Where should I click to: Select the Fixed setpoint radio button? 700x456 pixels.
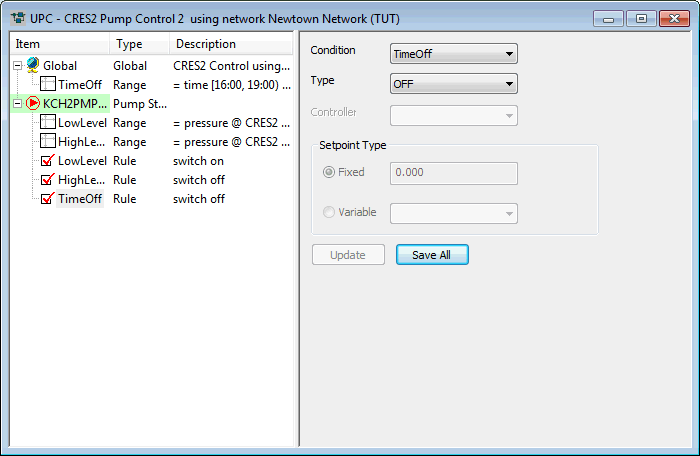tap(328, 172)
